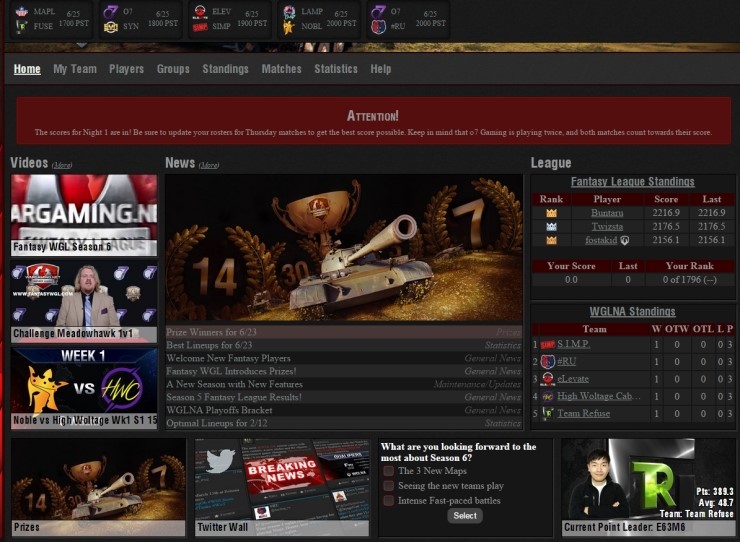Click the #RU team logo in WGLNA Standings
Screen dimensions: 740x542
[x=547, y=361]
